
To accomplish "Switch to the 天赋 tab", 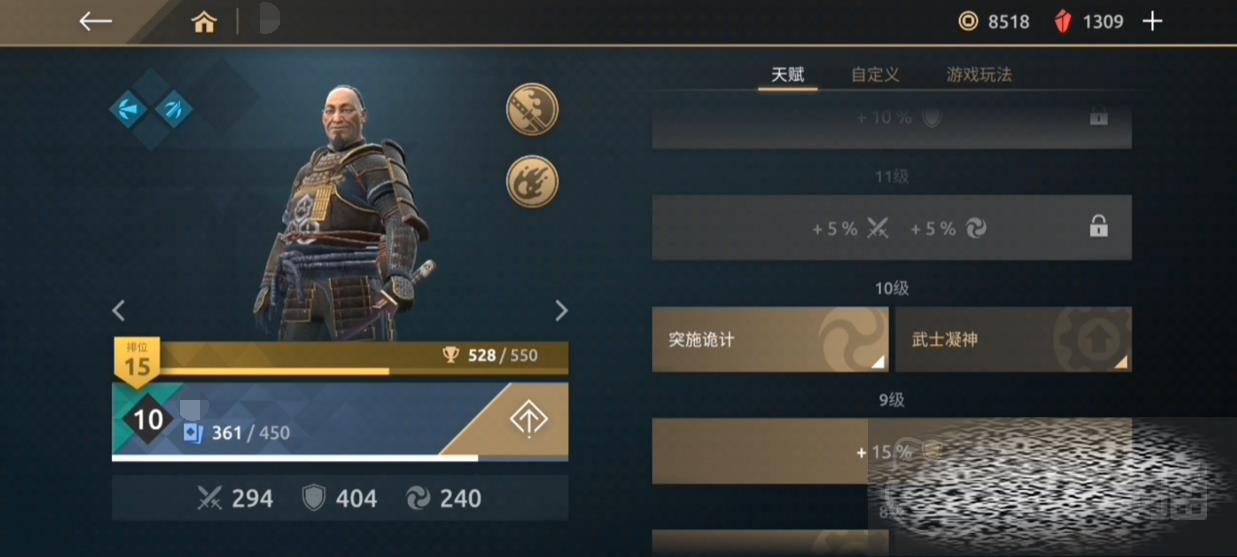I will tap(787, 75).
